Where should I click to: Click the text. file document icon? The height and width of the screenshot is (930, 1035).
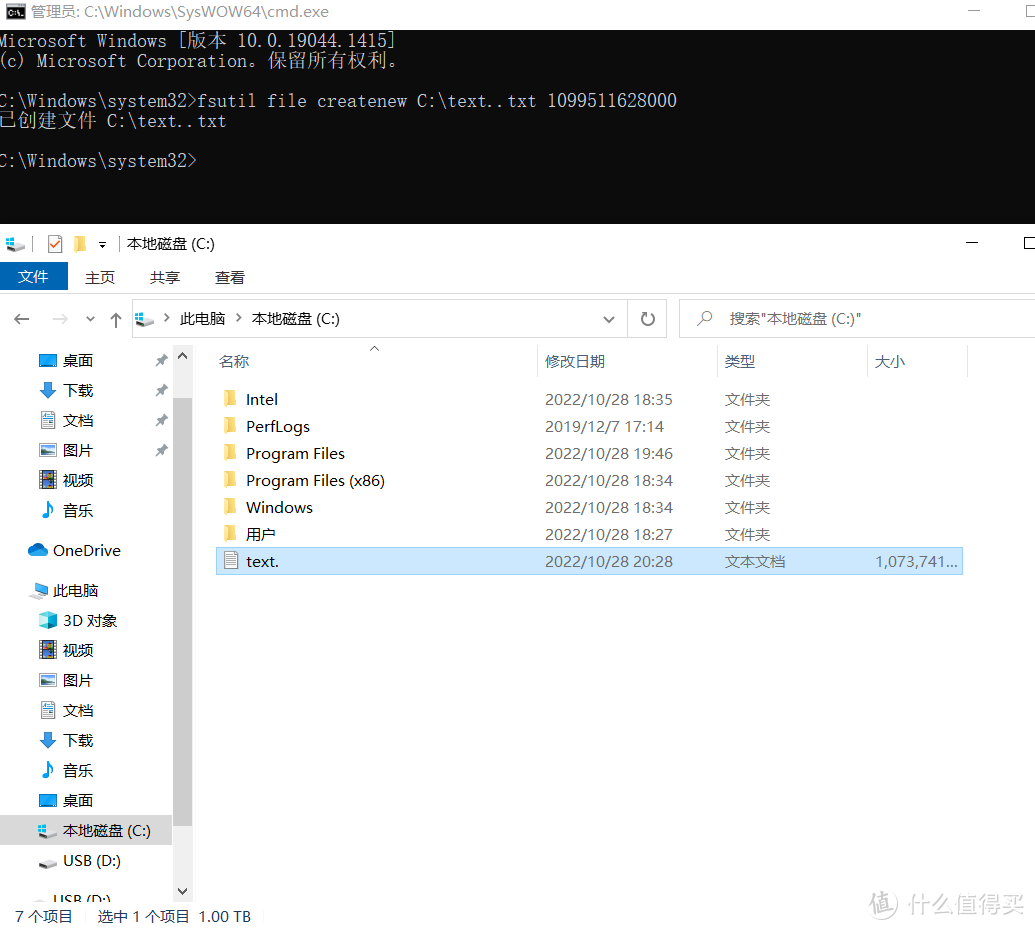click(231, 560)
